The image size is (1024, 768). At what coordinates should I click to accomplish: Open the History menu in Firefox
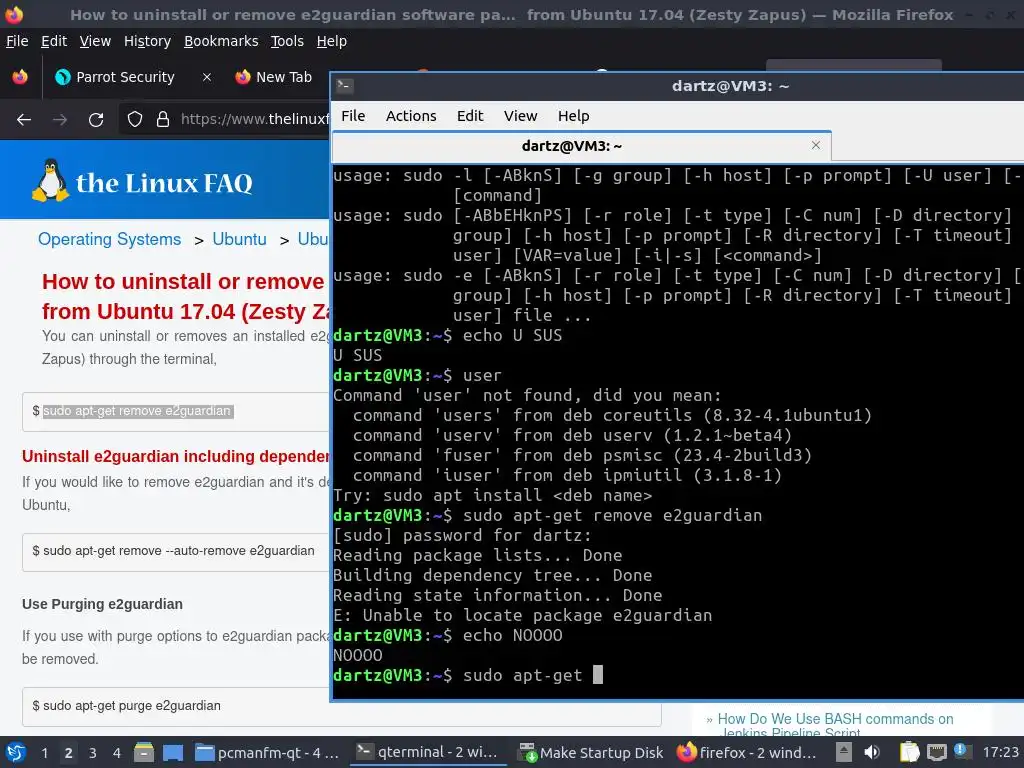click(147, 41)
